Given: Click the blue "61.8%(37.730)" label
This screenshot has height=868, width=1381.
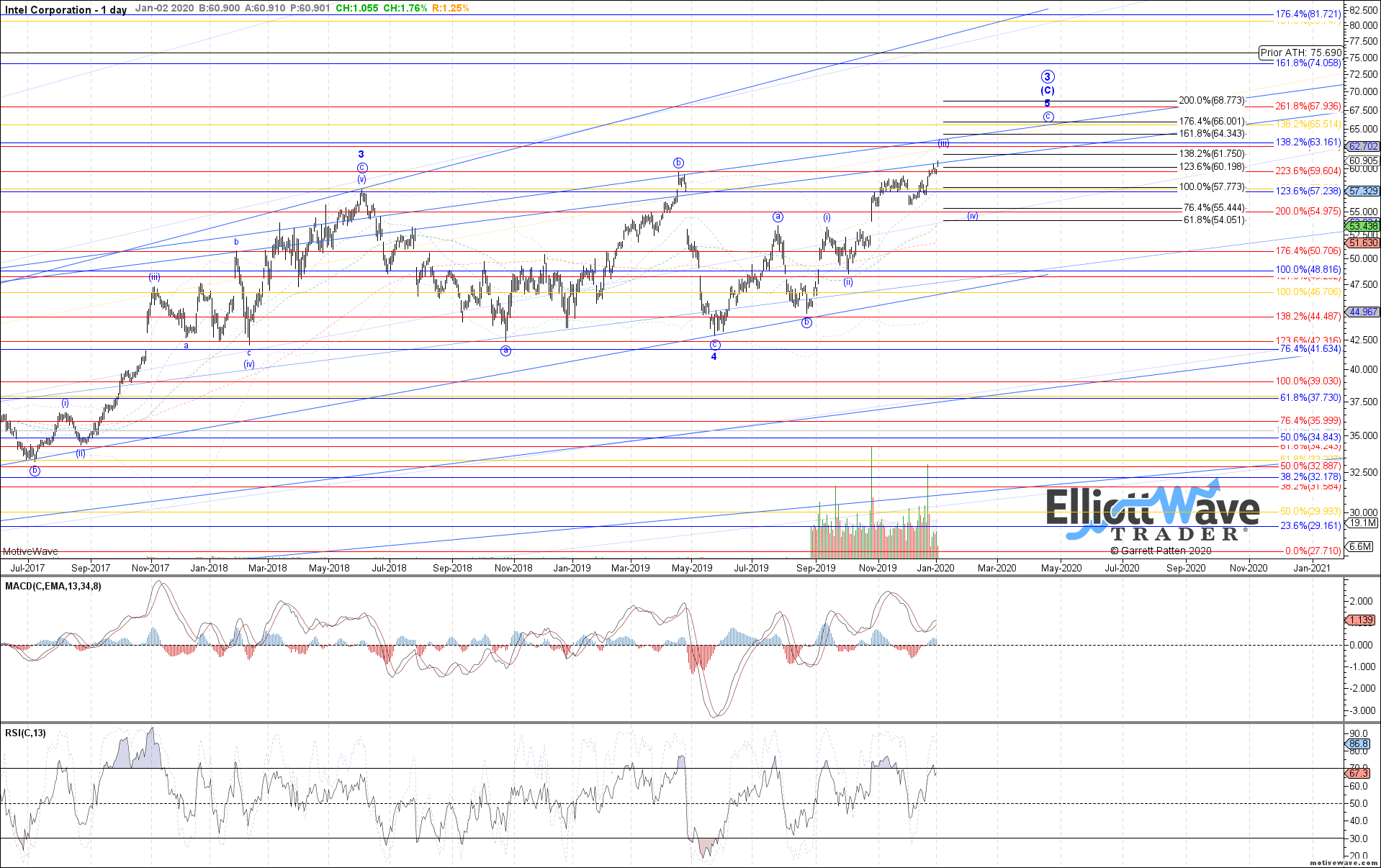Looking at the screenshot, I should [x=1310, y=398].
